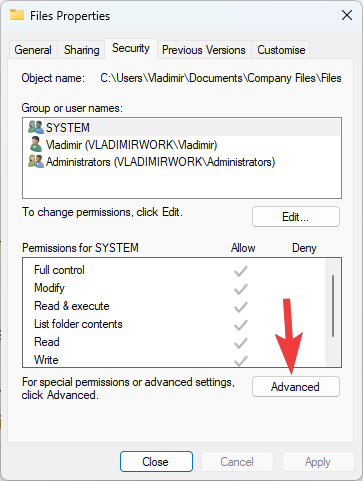The width and height of the screenshot is (363, 481).
Task: Click the Close button at the bottom
Action: coord(156,462)
